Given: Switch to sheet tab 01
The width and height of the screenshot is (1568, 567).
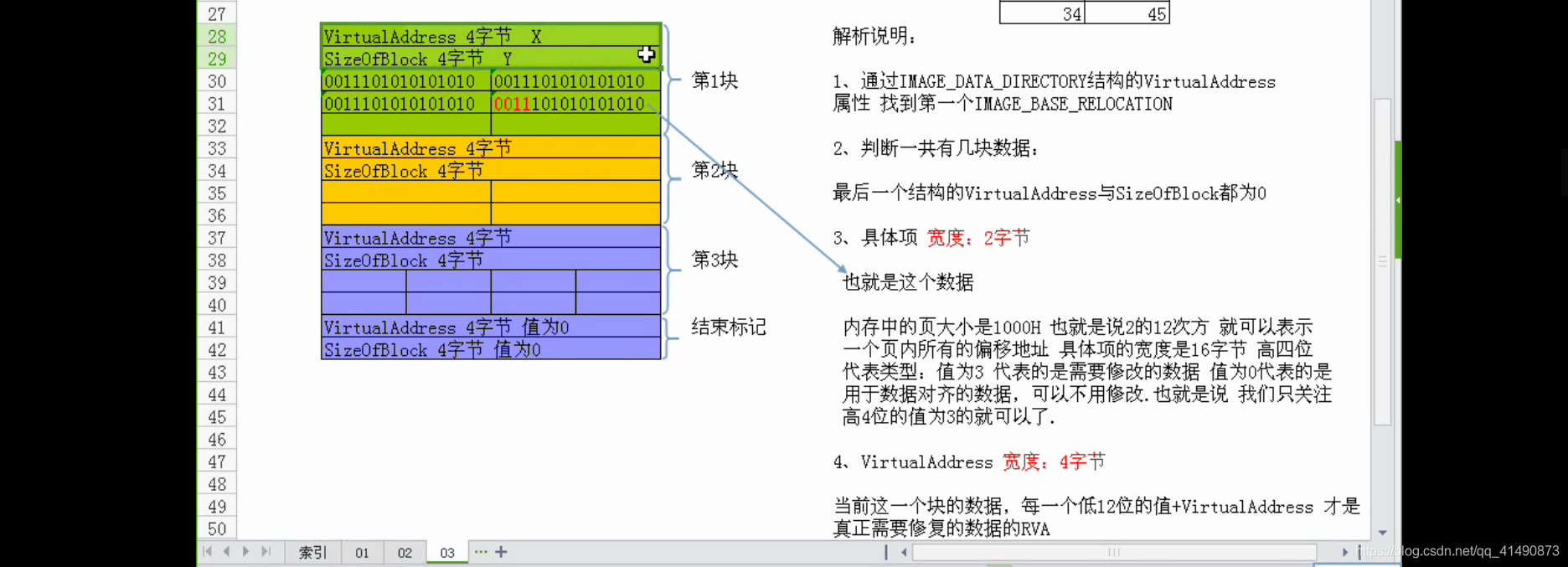Looking at the screenshot, I should pyautogui.click(x=362, y=553).
